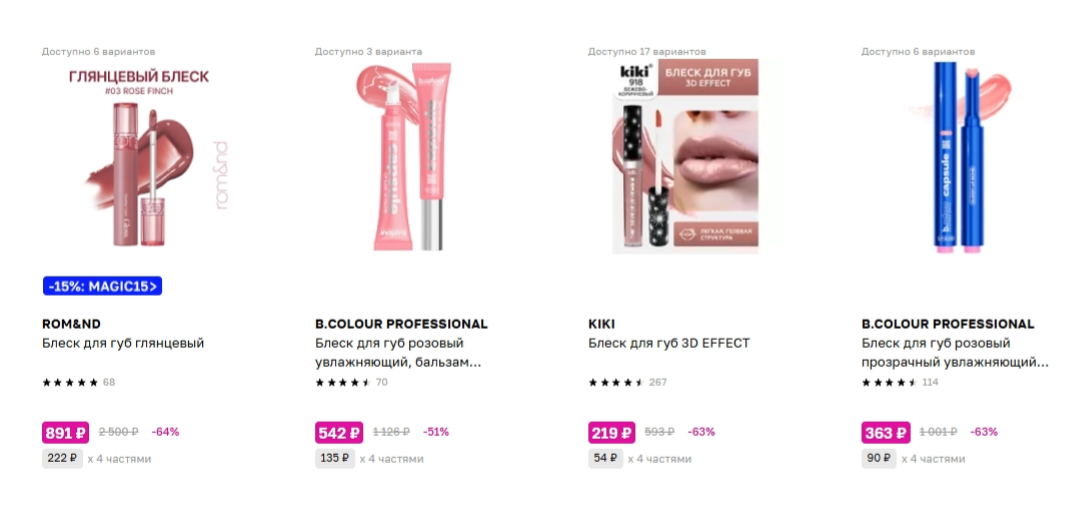The width and height of the screenshot is (1081, 522).
Task: Click the star rating with 70 reviews
Action: coord(352,382)
